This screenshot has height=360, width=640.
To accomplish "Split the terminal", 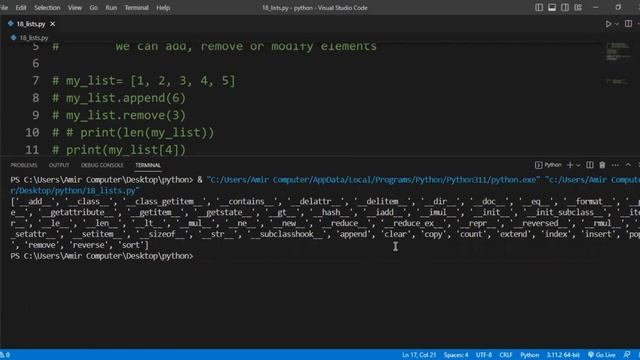I will pyautogui.click(x=590, y=165).
